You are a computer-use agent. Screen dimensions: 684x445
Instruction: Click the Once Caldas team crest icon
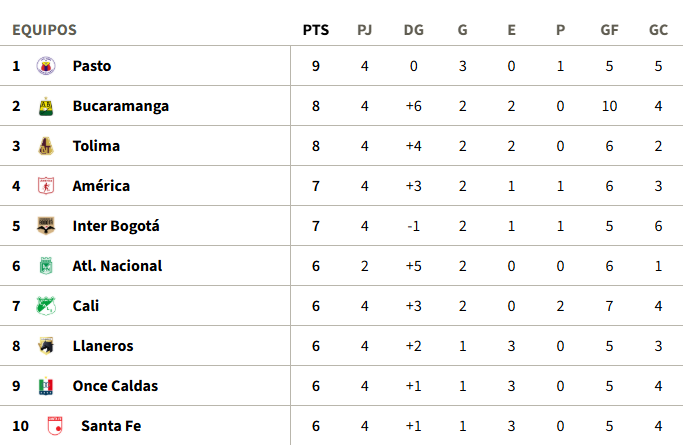pos(45,386)
